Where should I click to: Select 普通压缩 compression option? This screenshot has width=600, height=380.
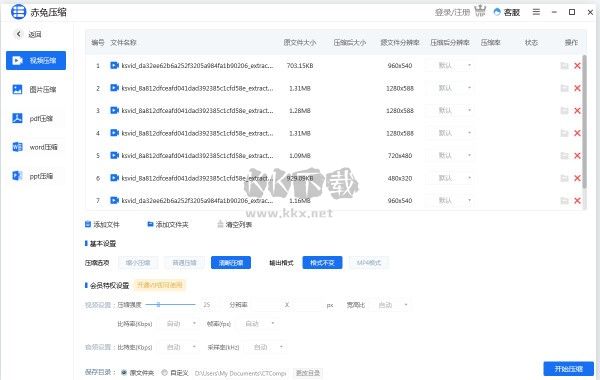click(x=184, y=263)
